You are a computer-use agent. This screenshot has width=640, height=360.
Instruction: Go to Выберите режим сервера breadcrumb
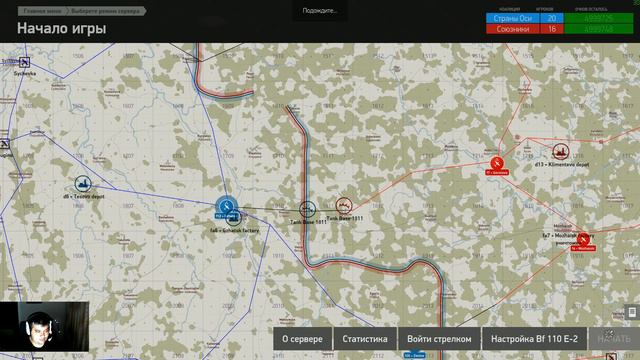coord(105,11)
